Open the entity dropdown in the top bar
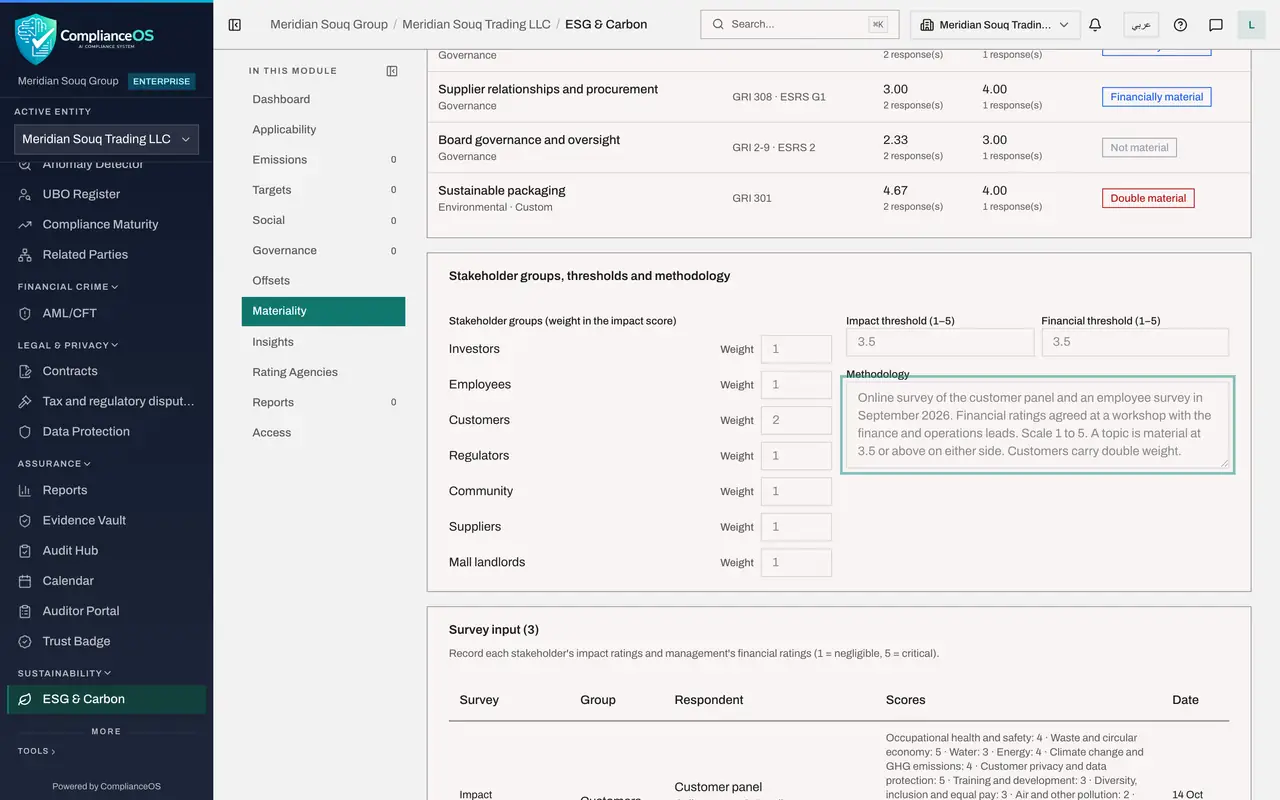 [x=995, y=24]
